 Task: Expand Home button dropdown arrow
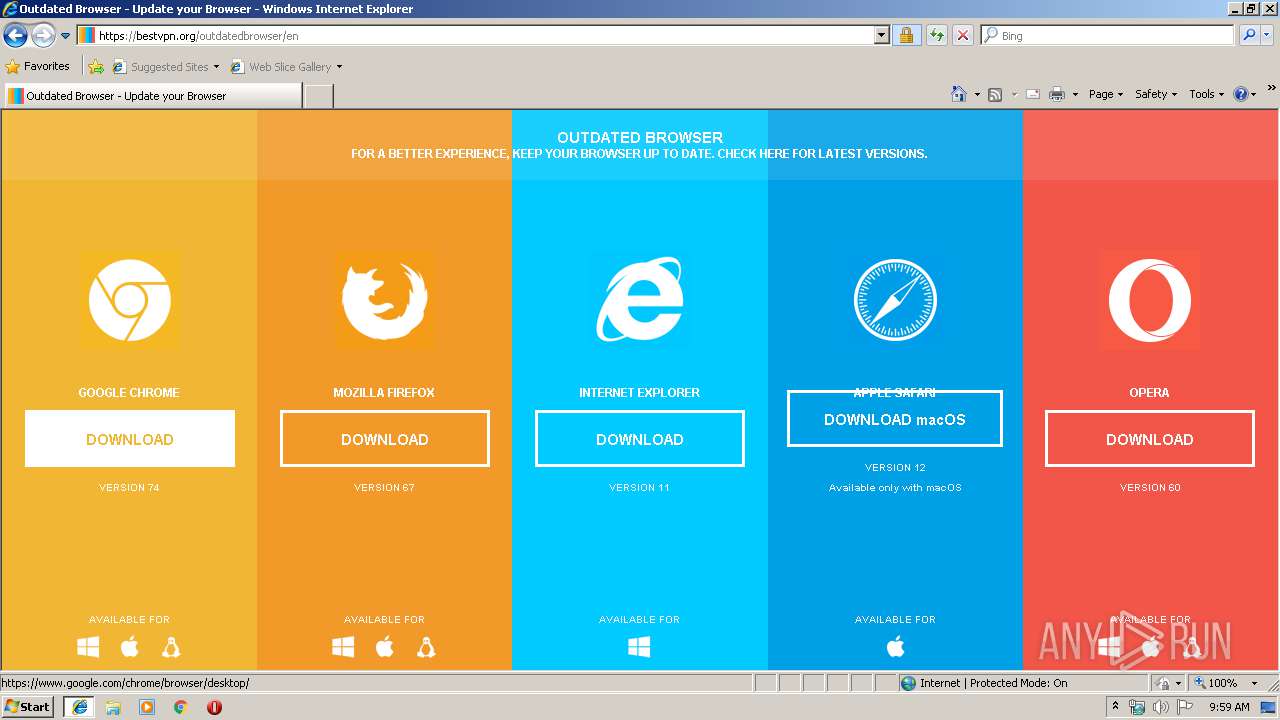[x=977, y=94]
